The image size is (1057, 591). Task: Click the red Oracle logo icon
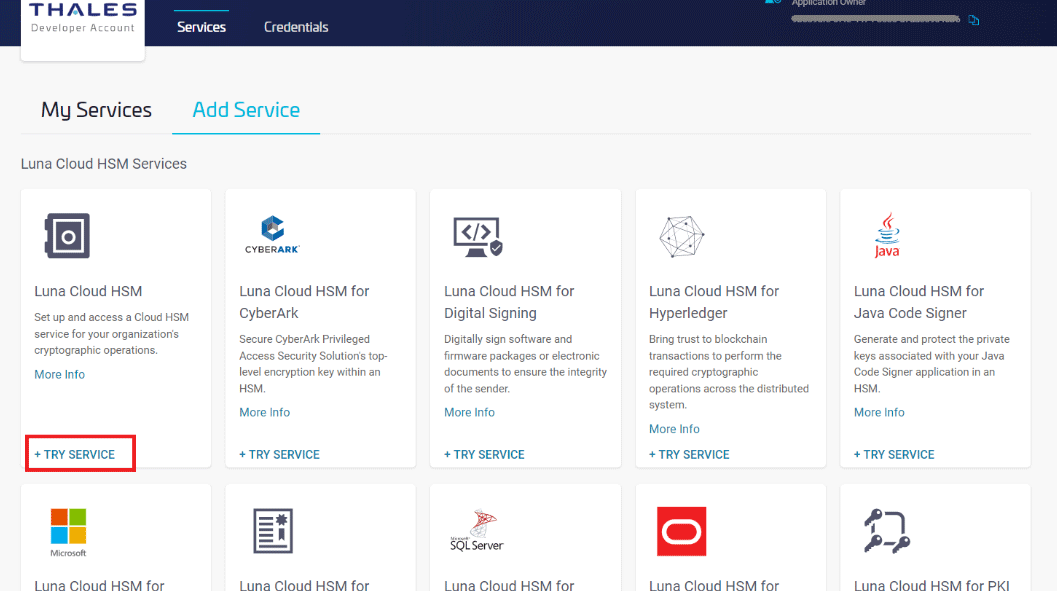[x=682, y=531]
